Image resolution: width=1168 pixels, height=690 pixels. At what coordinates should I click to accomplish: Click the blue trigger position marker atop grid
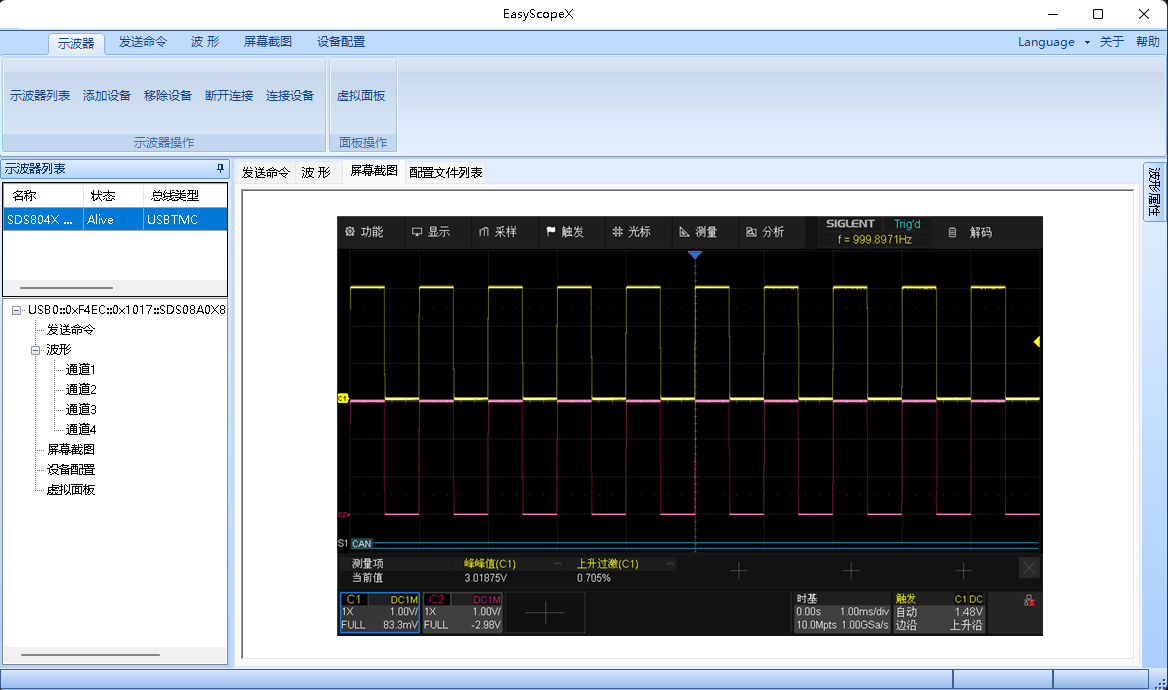(x=695, y=255)
